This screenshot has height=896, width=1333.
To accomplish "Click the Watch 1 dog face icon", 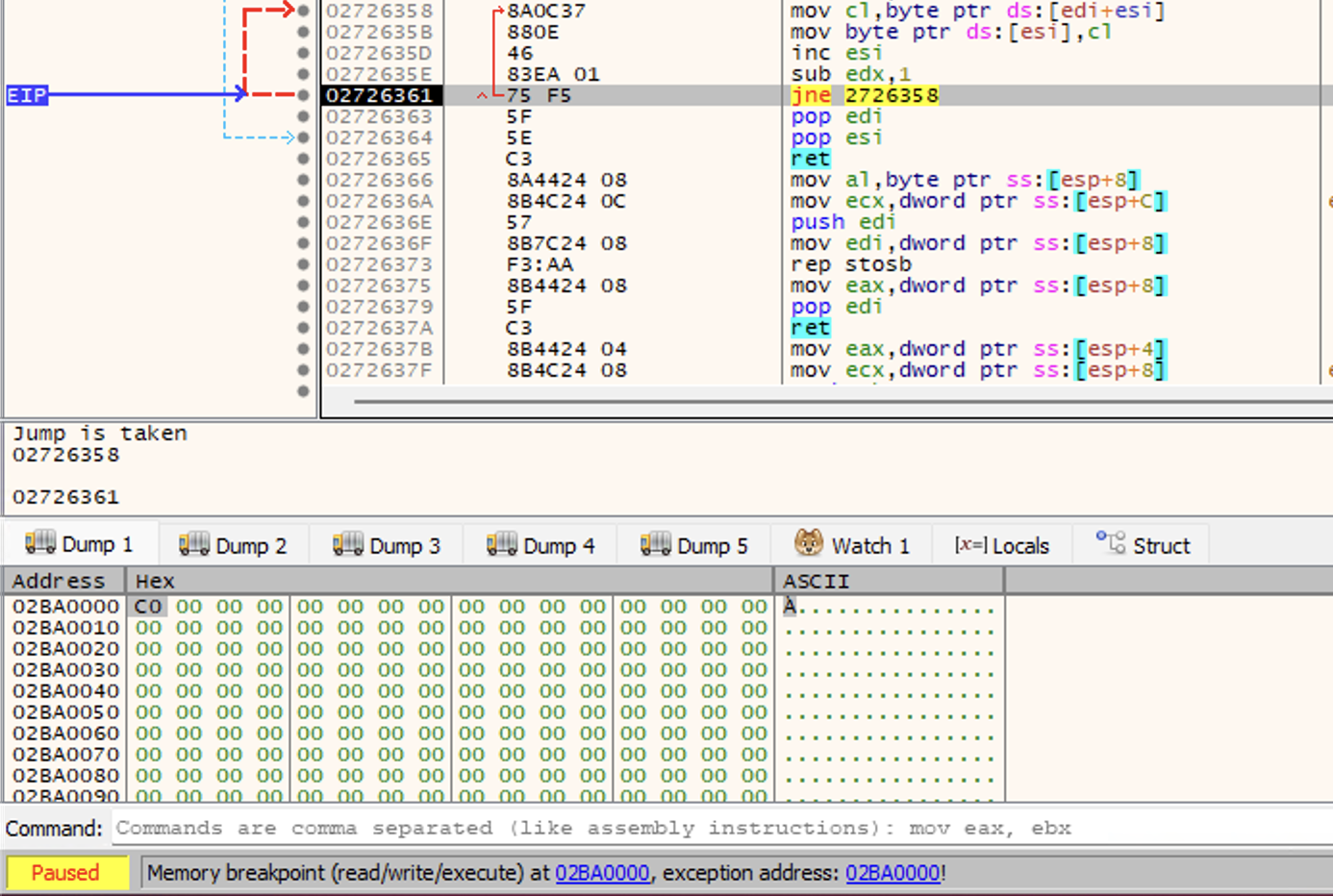I will pyautogui.click(x=809, y=542).
